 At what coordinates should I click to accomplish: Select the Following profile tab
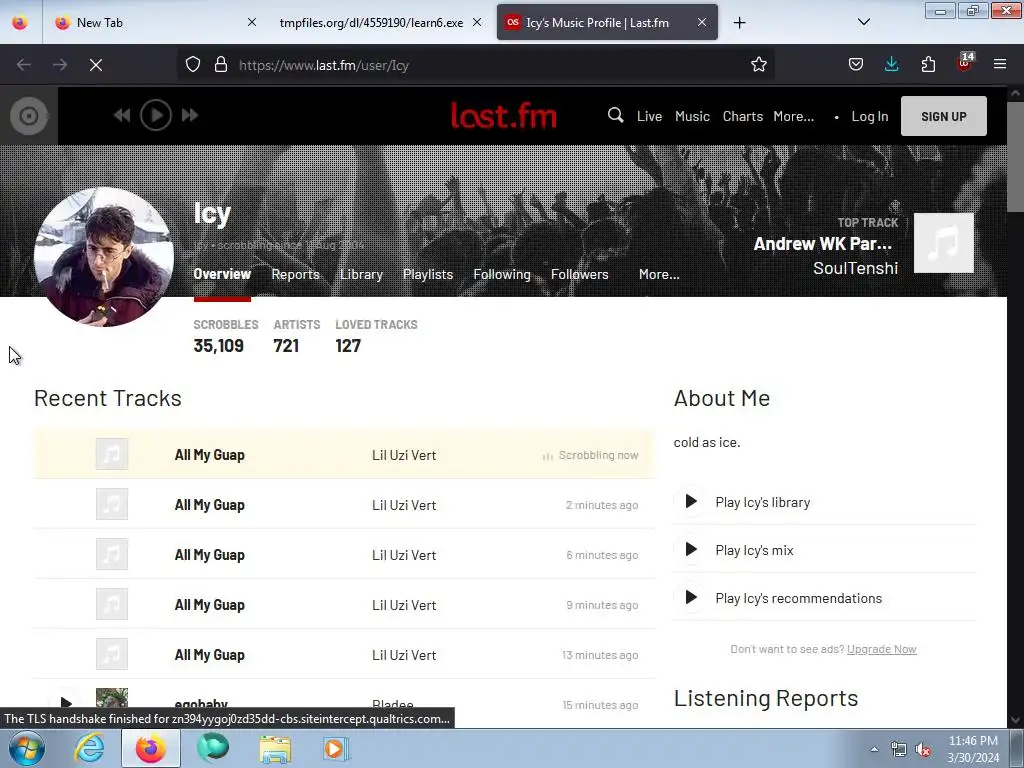pos(502,274)
